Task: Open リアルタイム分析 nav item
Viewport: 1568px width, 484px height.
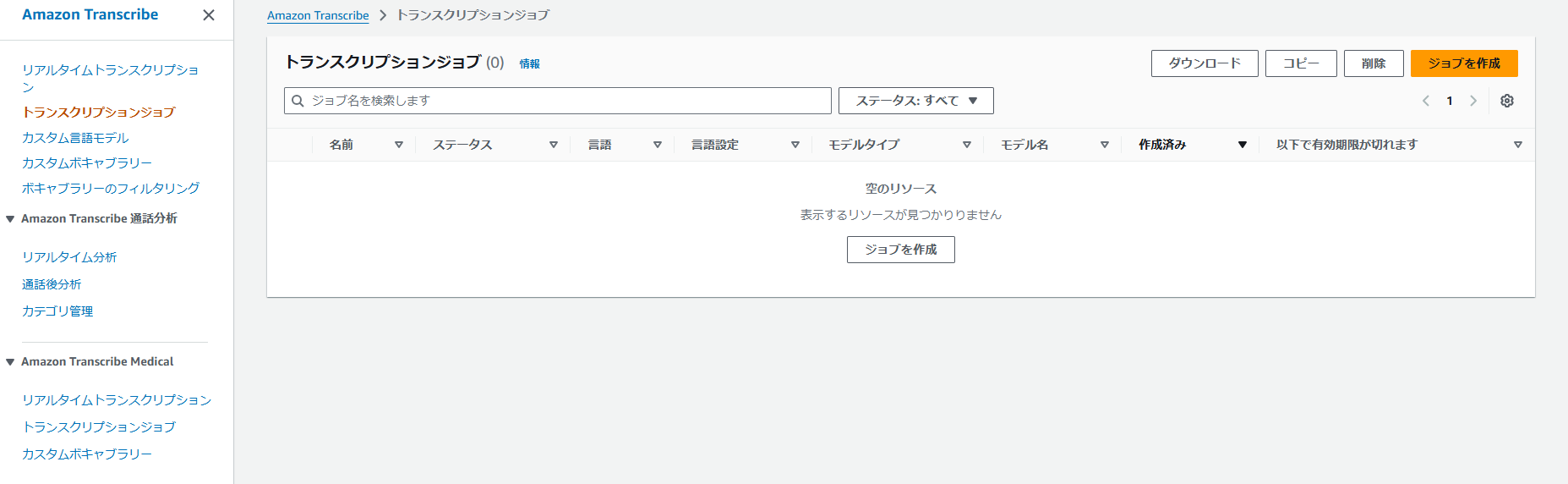Action: tap(69, 256)
